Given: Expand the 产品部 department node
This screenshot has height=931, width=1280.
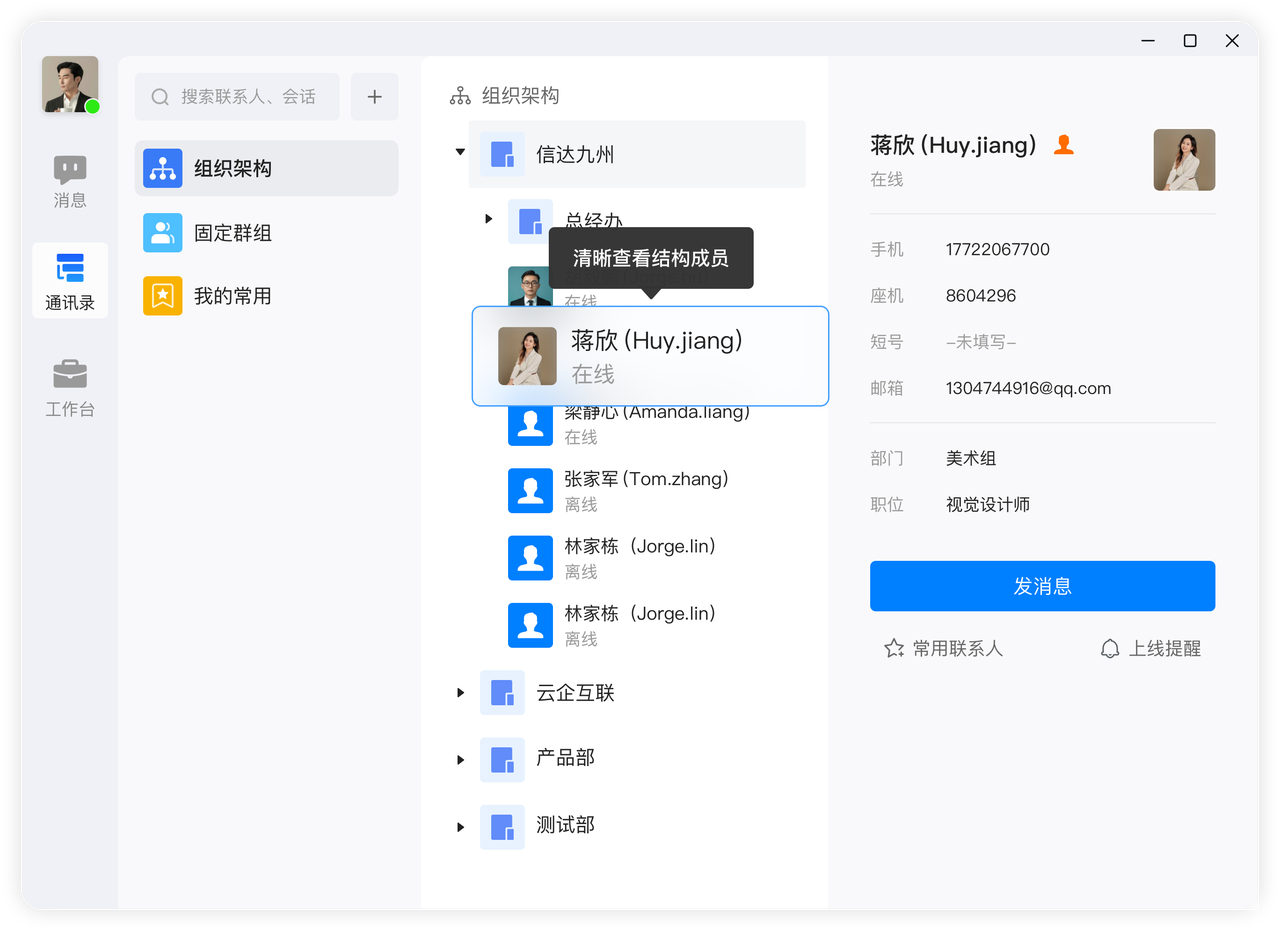Looking at the screenshot, I should pos(459,759).
